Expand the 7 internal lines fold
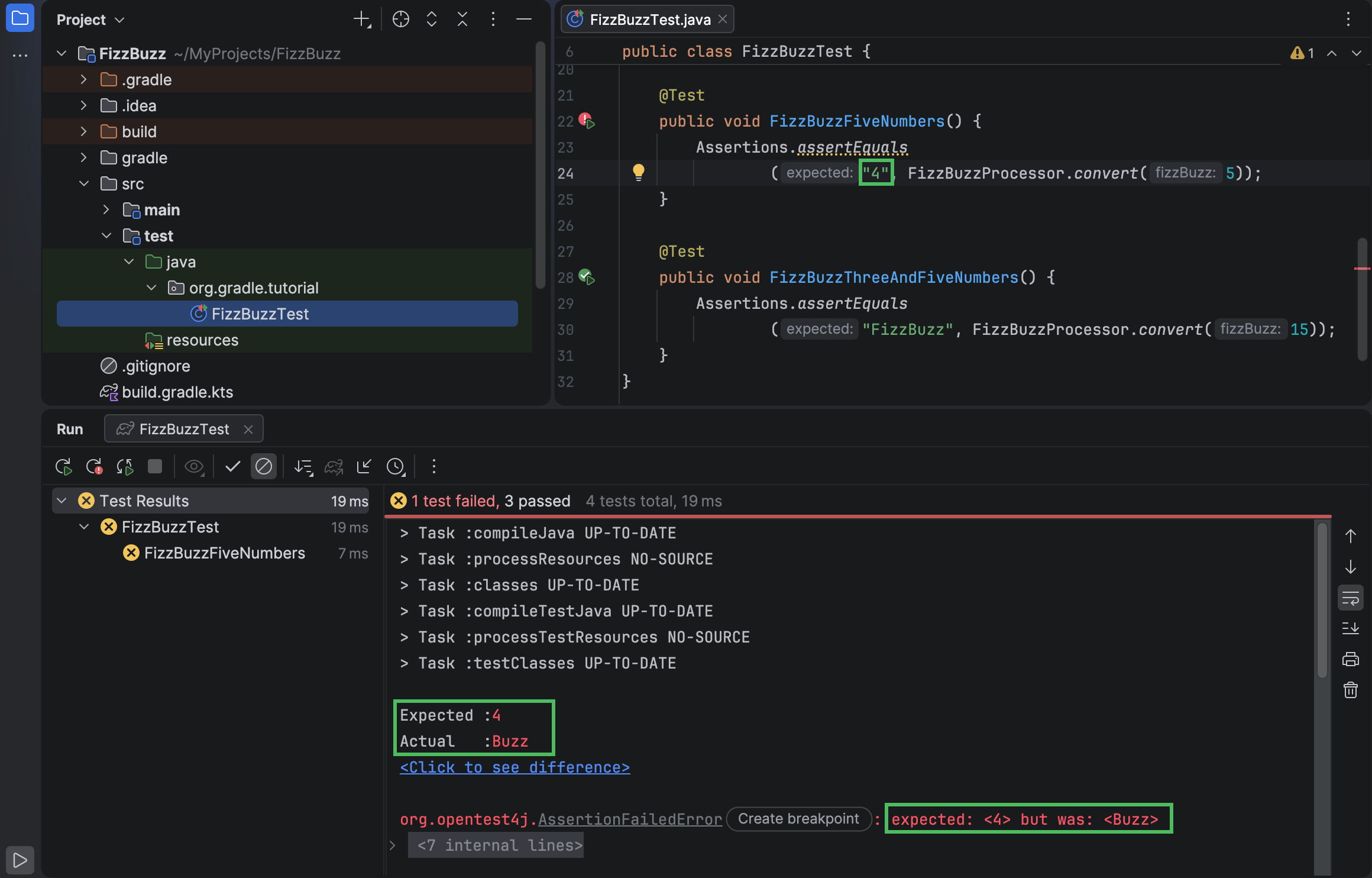The height and width of the screenshot is (878, 1372). coord(392,845)
